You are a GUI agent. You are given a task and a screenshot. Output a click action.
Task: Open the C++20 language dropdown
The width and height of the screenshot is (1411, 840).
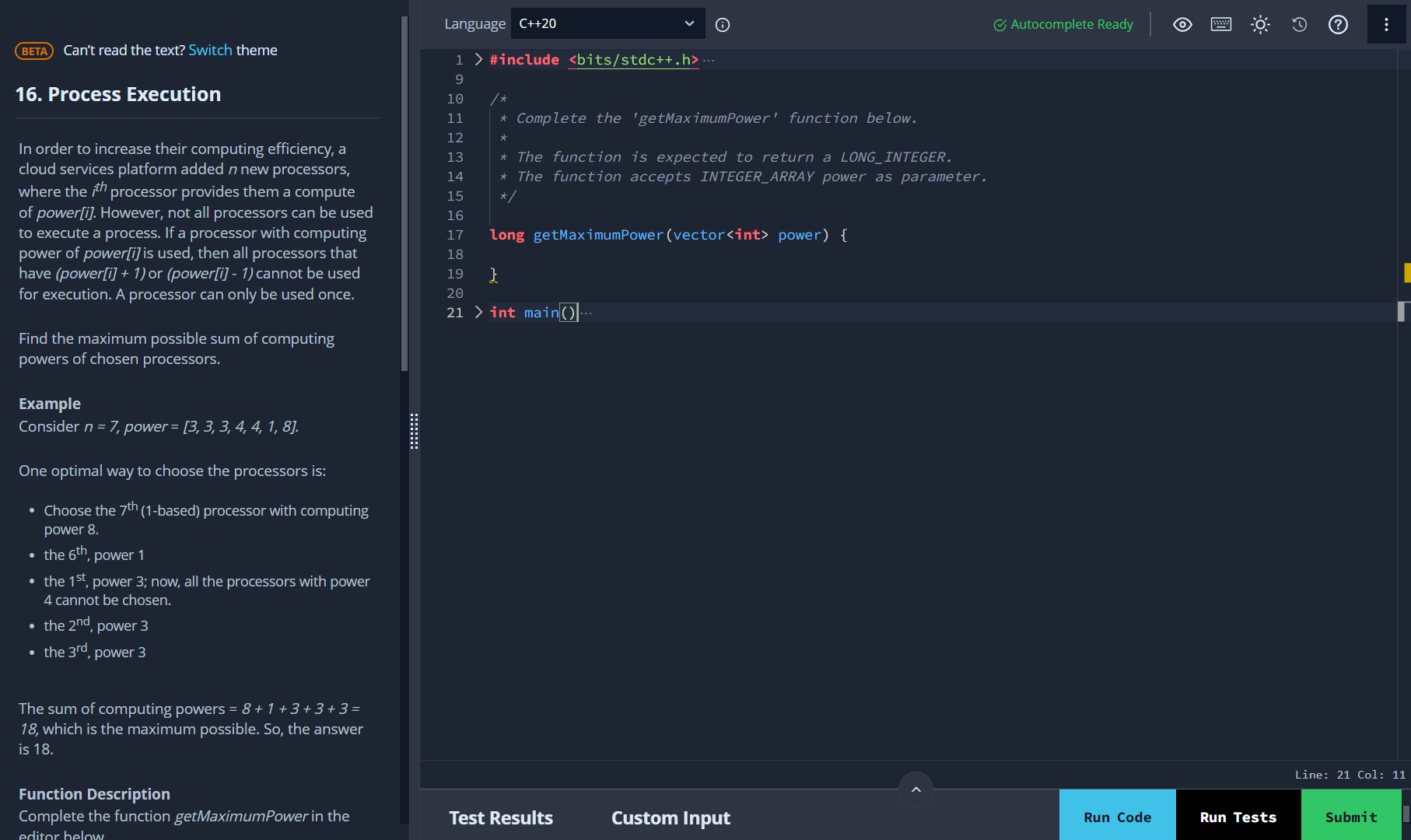coord(607,24)
